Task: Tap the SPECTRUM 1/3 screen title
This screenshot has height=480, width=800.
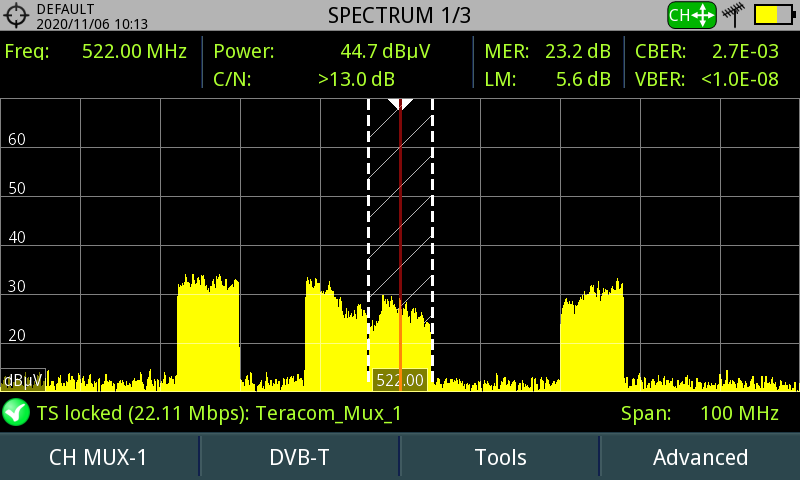Action: tap(399, 15)
